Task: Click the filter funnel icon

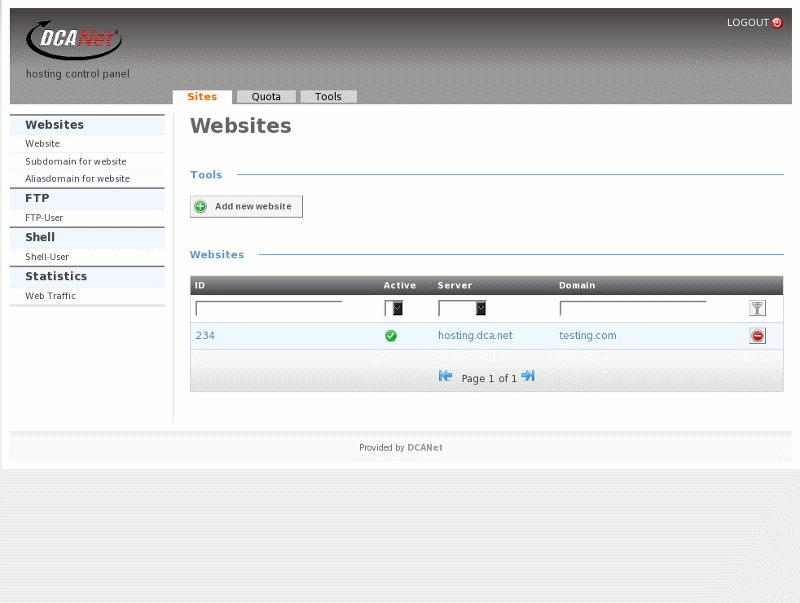Action: (757, 309)
